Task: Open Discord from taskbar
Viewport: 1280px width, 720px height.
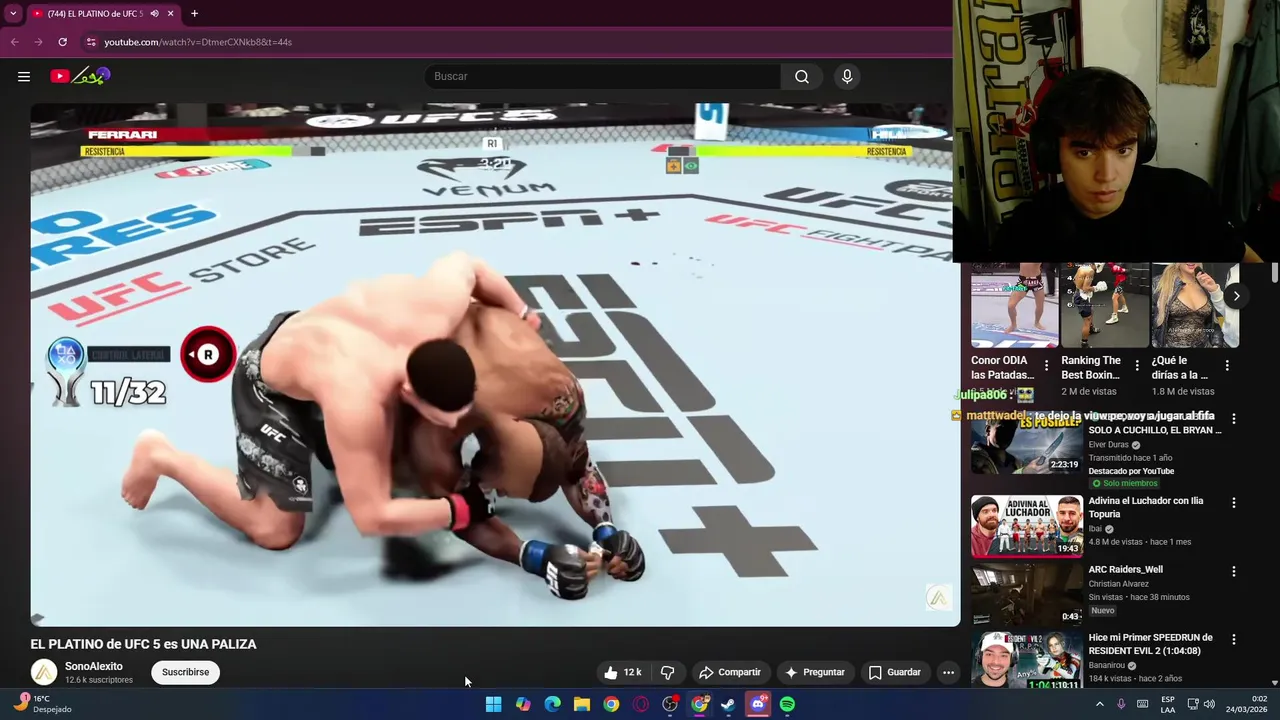Action: [758, 704]
